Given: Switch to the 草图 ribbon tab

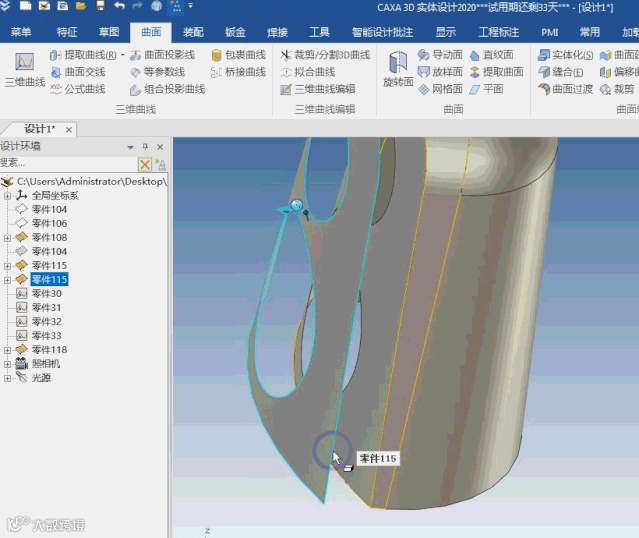Looking at the screenshot, I should [x=109, y=32].
